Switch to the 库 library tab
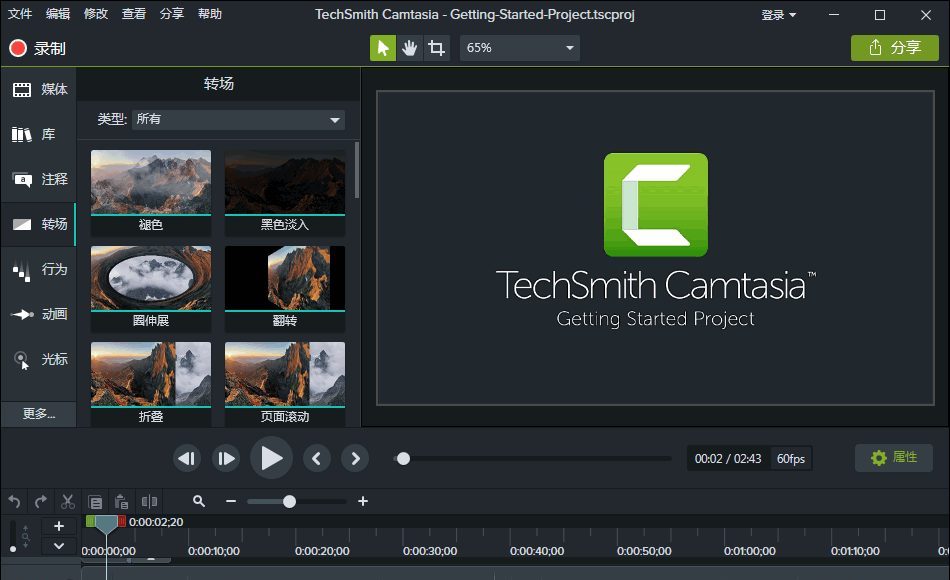The height and width of the screenshot is (580, 950). (x=39, y=135)
